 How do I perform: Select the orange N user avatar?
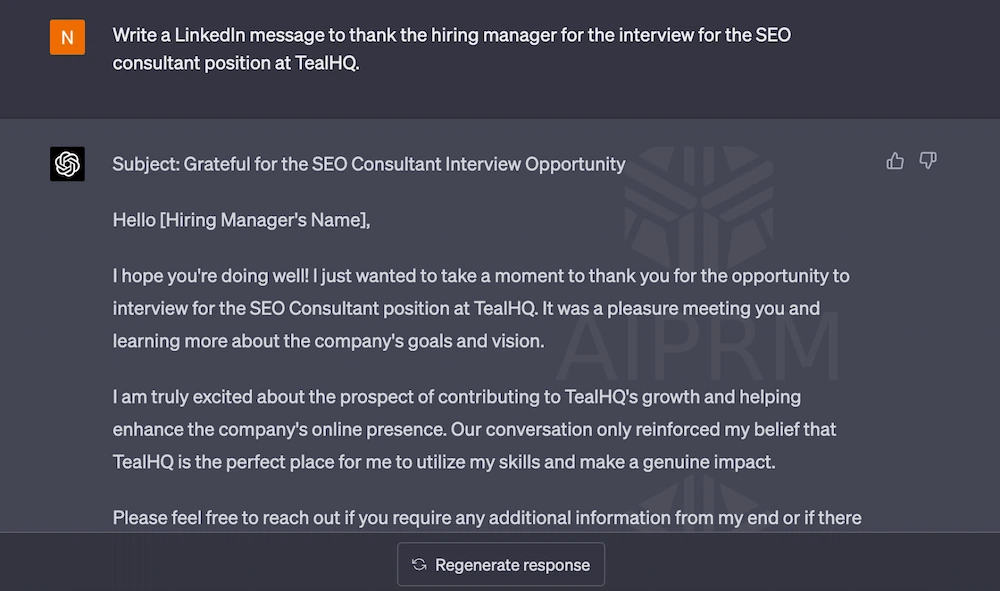68,37
